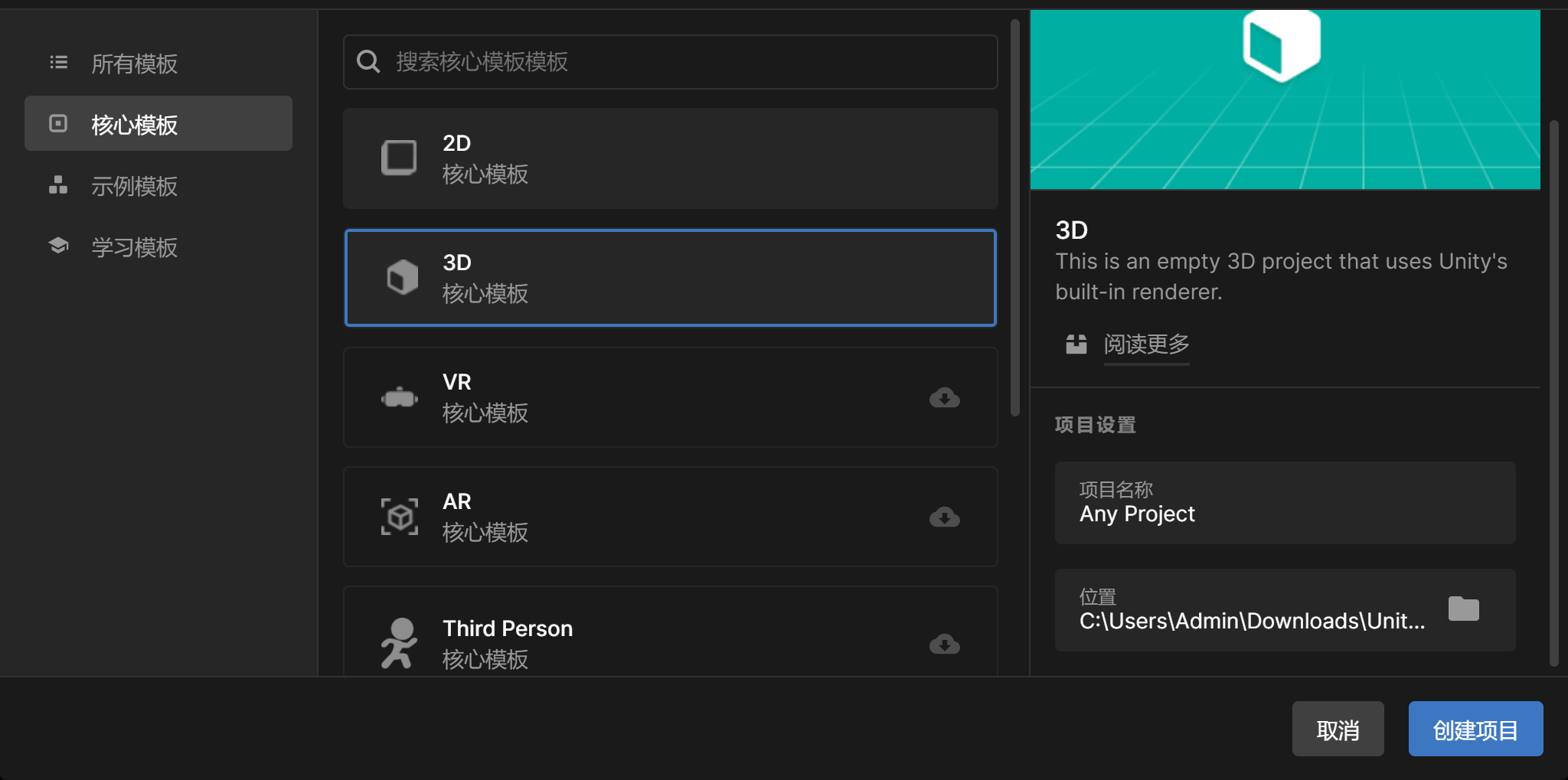The image size is (1568, 780).
Task: Click the 2D square template icon
Action: click(x=399, y=158)
